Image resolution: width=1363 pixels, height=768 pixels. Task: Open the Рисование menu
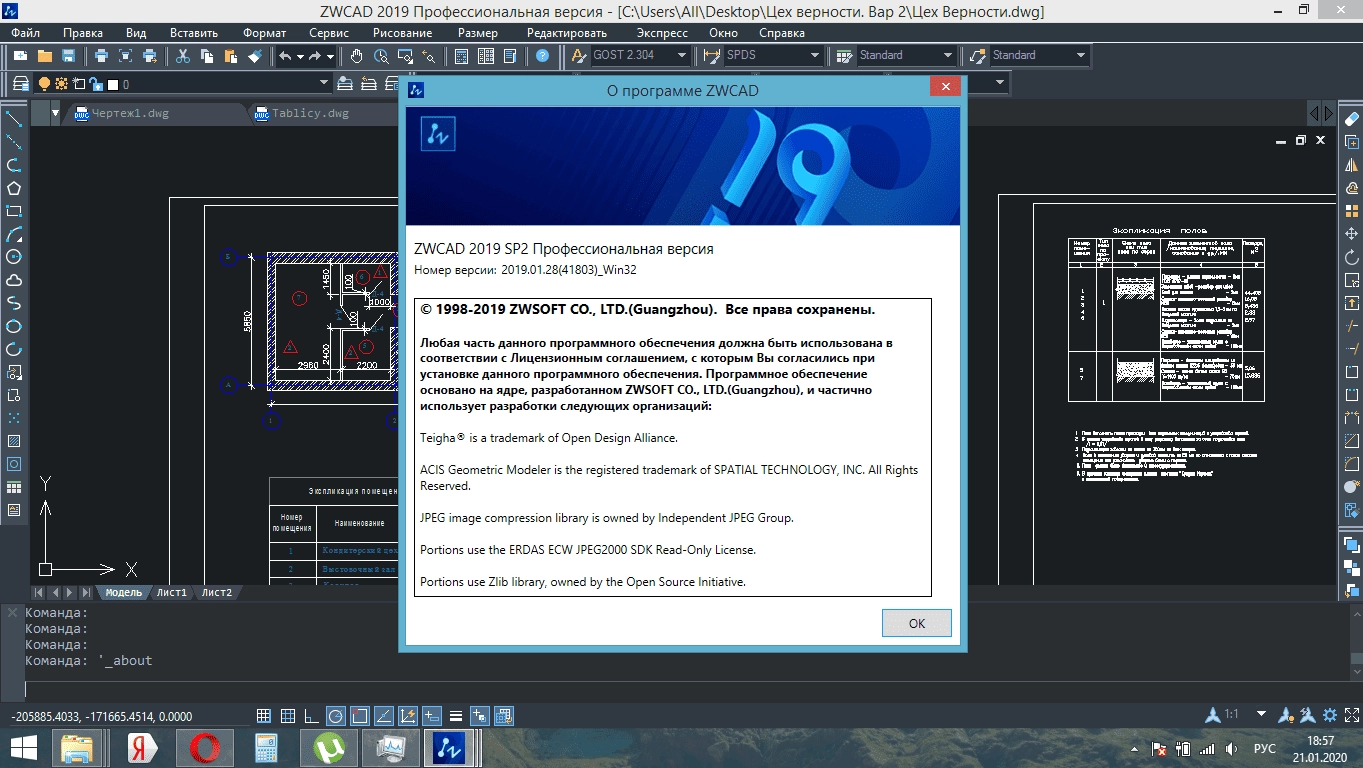(x=402, y=33)
